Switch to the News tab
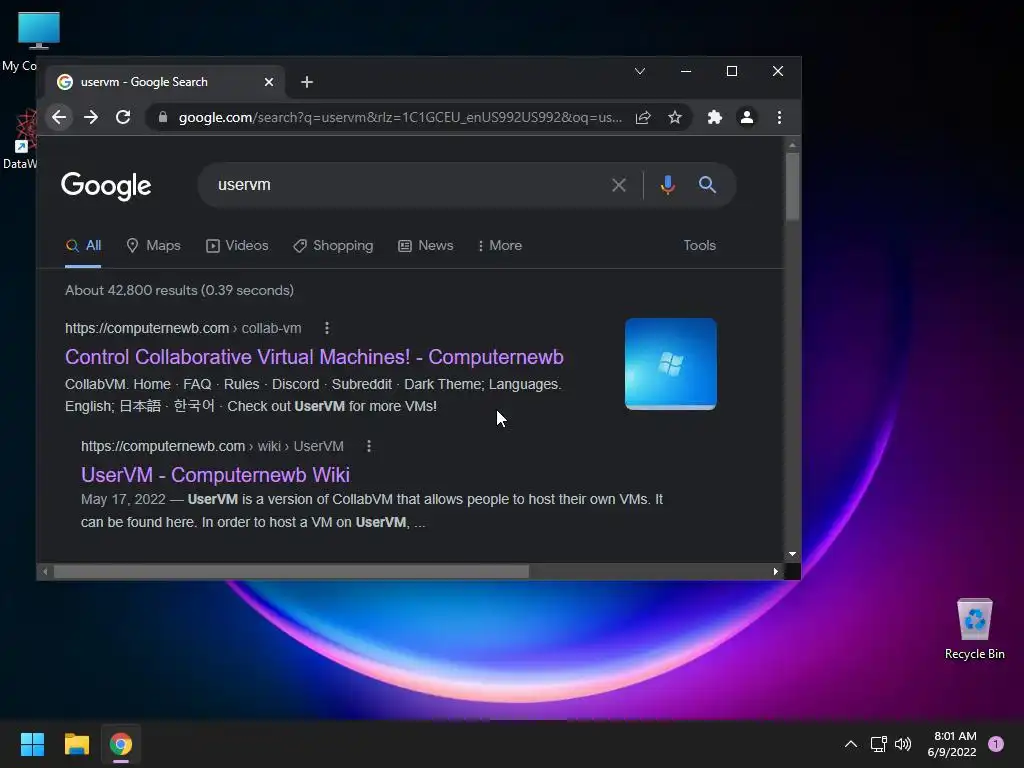Viewport: 1024px width, 768px height. pyautogui.click(x=426, y=246)
